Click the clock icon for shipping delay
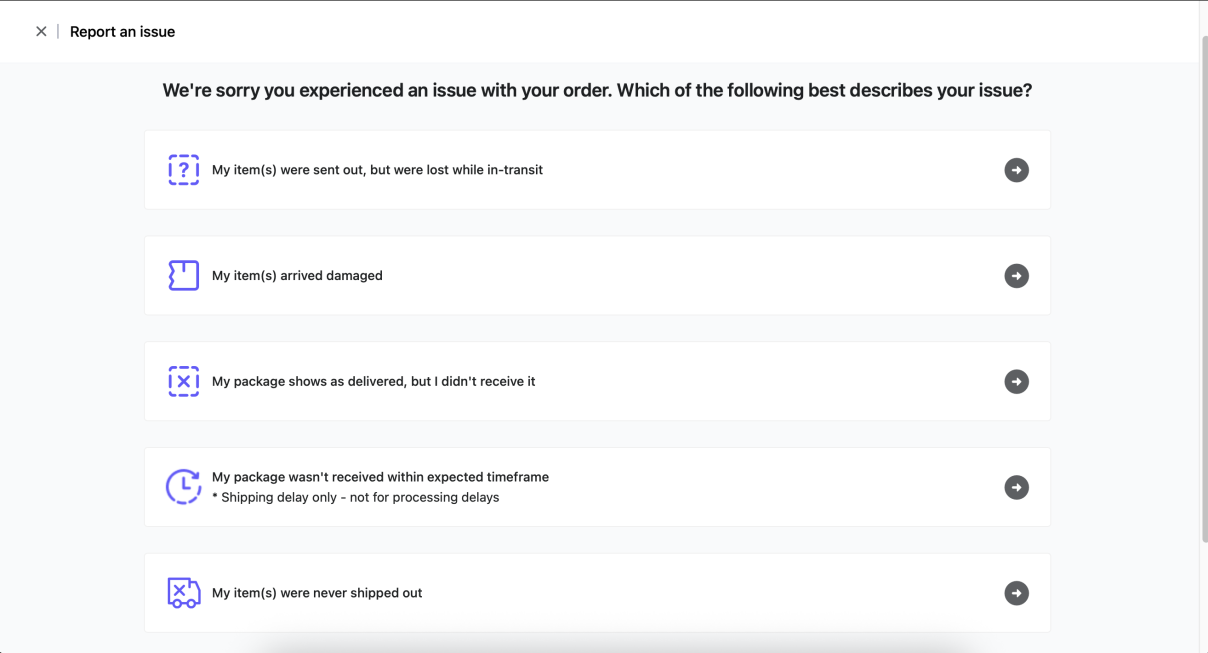Viewport: 1208px width, 653px height. pyautogui.click(x=183, y=487)
